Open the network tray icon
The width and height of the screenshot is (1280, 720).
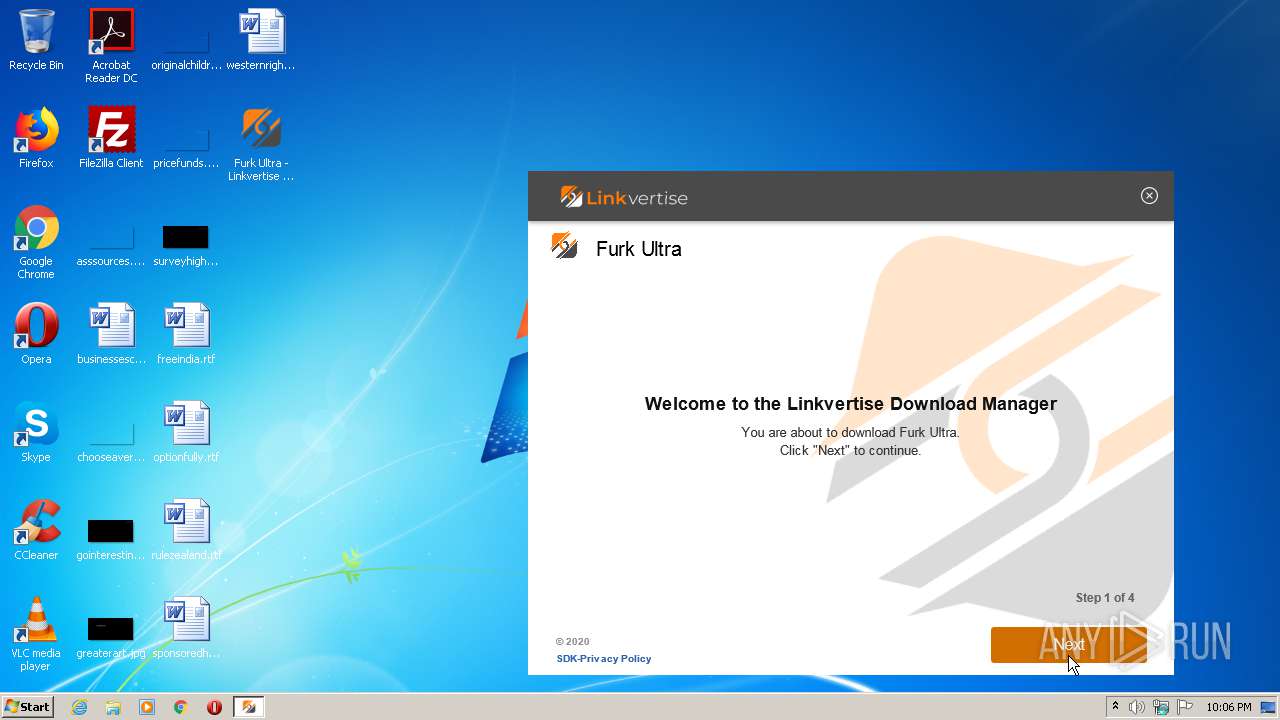coord(1161,707)
